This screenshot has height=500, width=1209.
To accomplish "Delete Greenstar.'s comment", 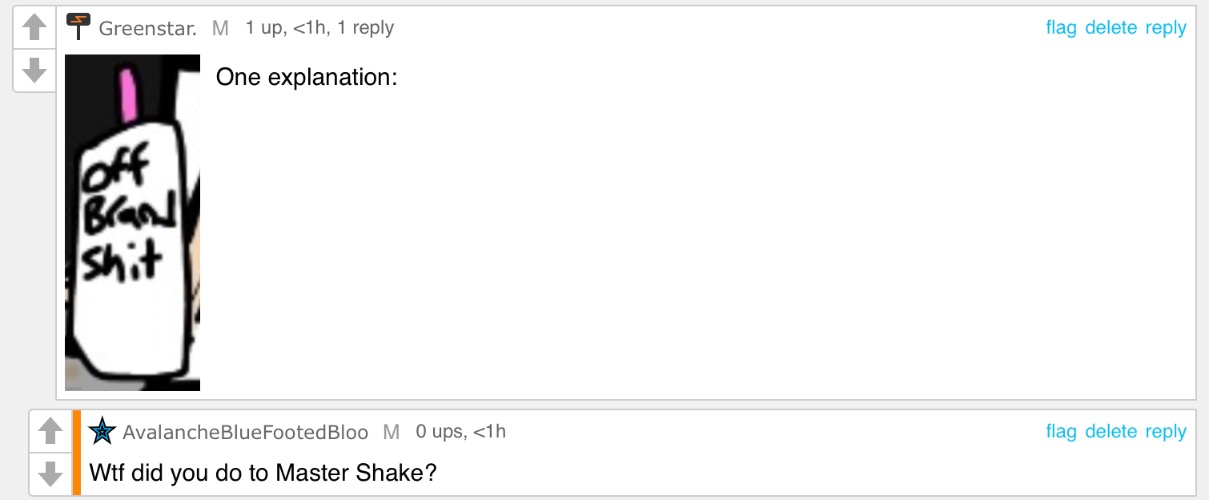I will click(x=1111, y=28).
